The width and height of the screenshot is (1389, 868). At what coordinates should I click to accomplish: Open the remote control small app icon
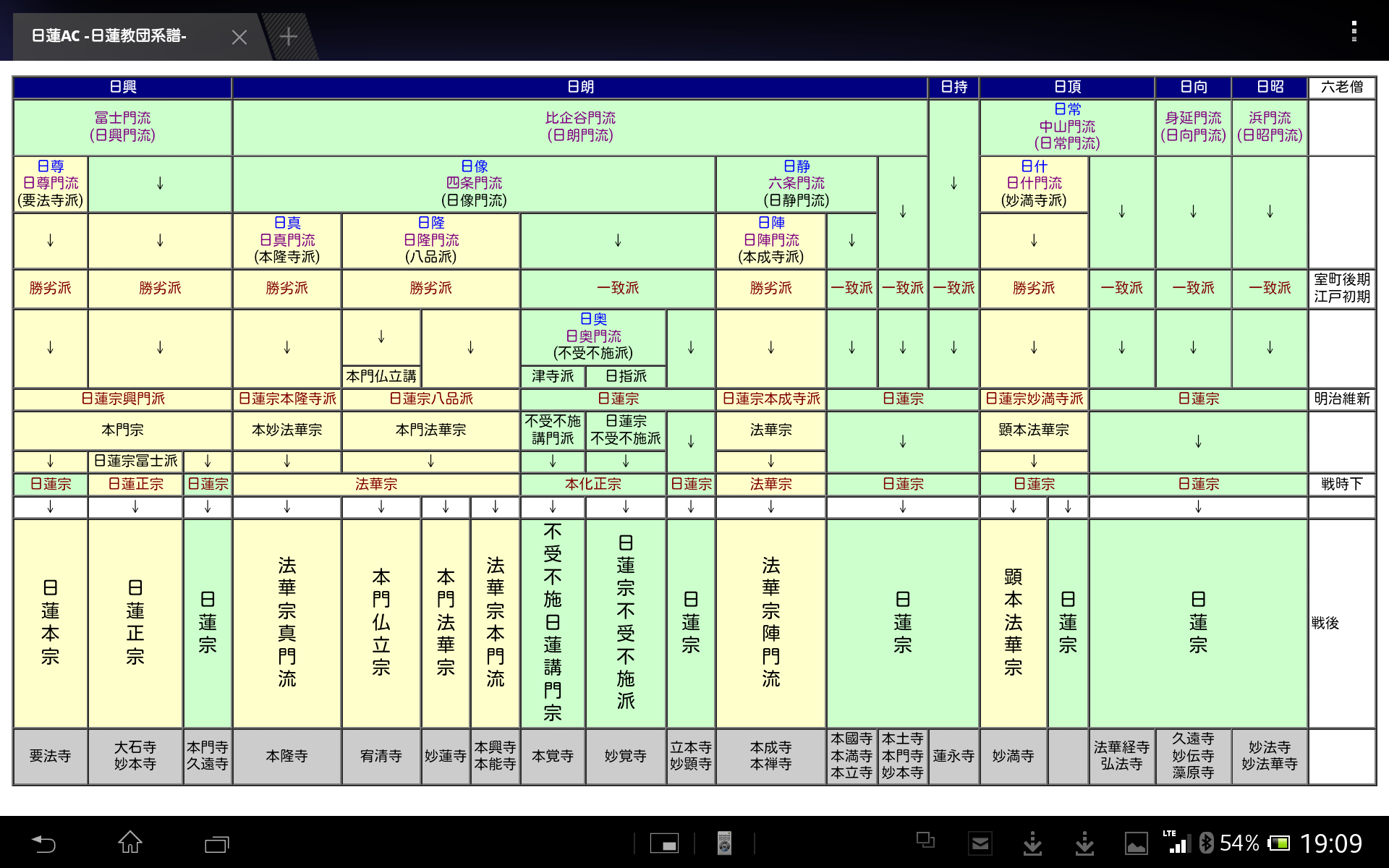tap(724, 843)
